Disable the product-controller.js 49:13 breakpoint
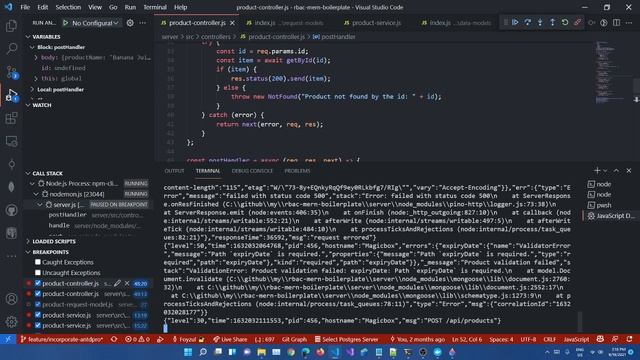The width and height of the screenshot is (640, 360). (x=38, y=293)
